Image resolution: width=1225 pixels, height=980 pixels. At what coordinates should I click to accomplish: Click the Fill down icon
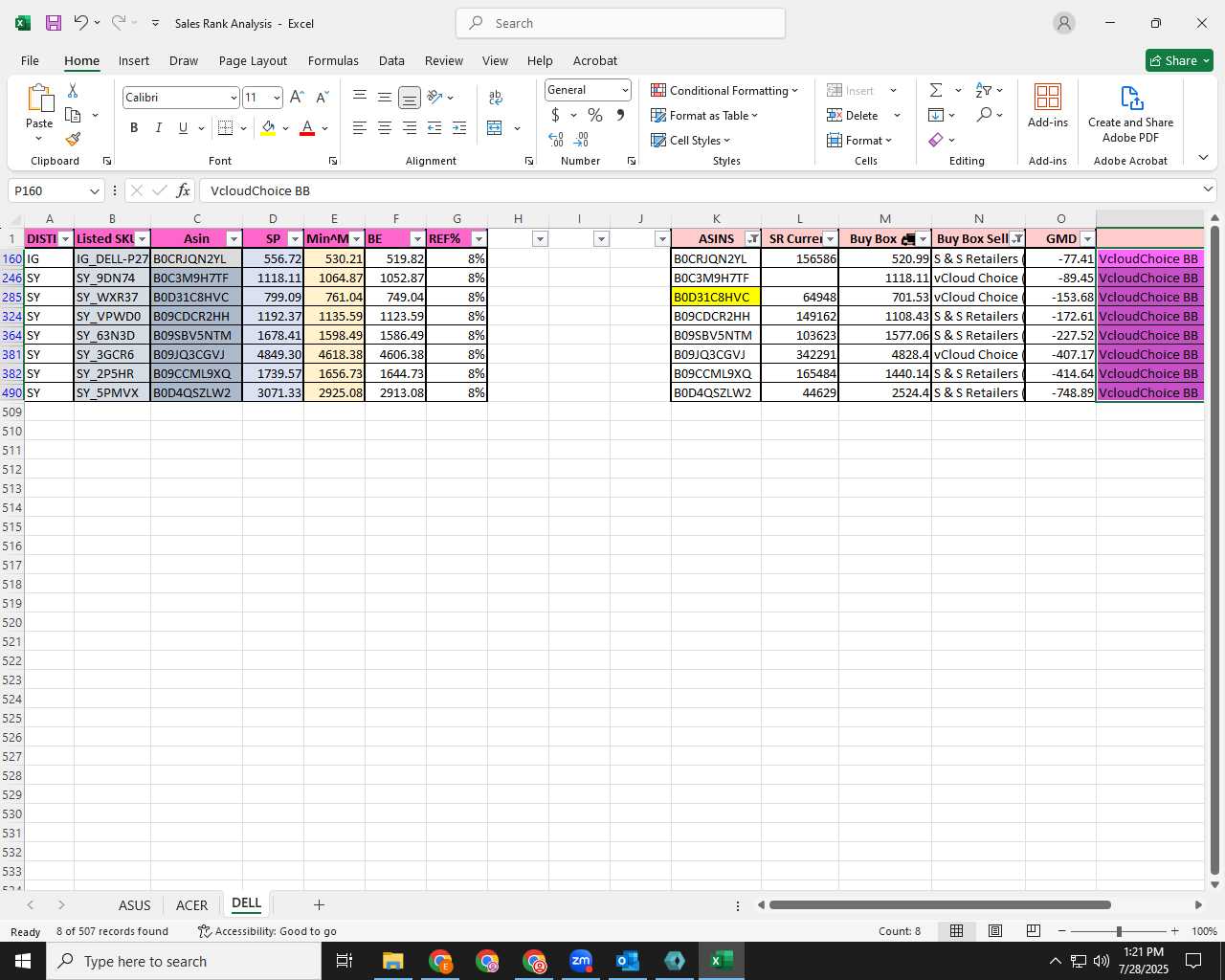[x=936, y=115]
